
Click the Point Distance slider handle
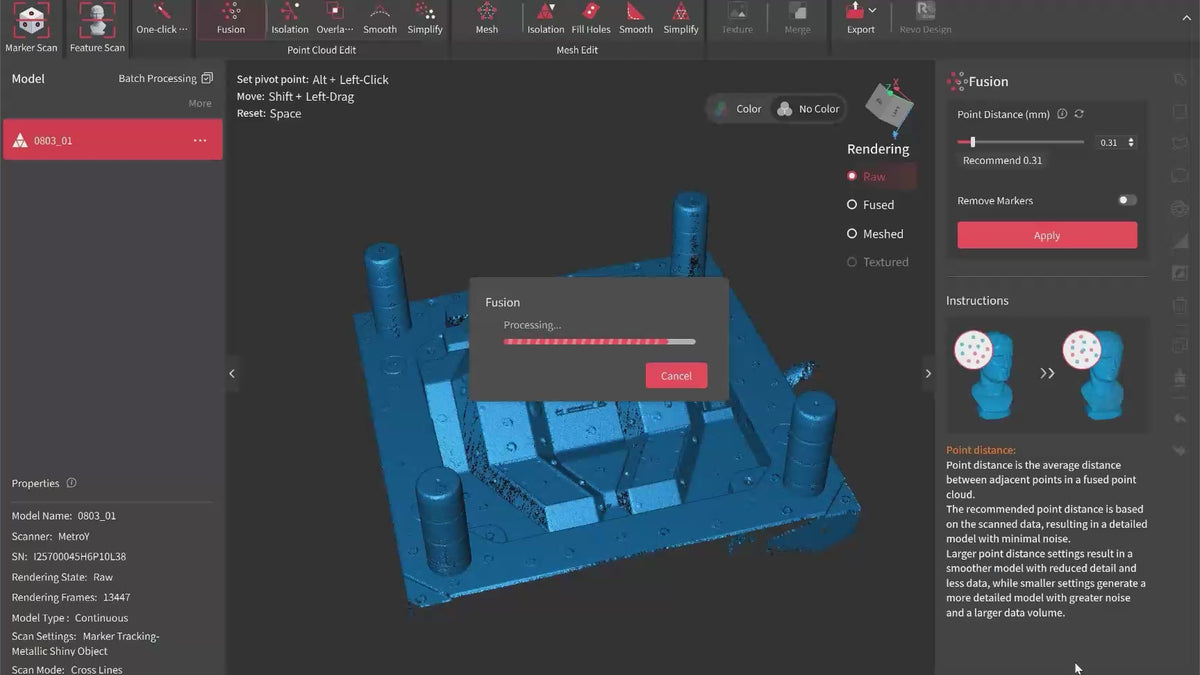972,142
